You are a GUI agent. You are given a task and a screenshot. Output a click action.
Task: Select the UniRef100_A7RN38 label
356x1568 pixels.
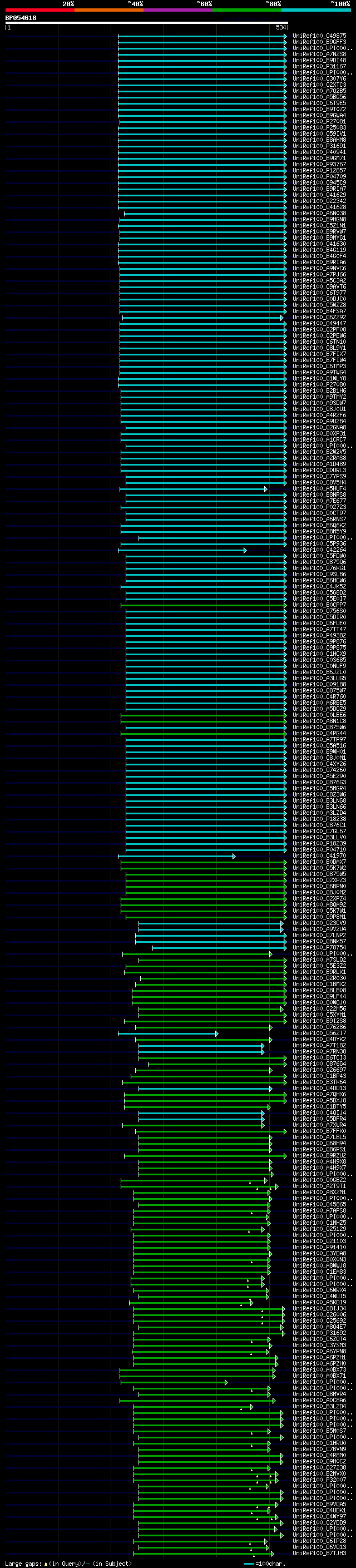click(319, 1052)
